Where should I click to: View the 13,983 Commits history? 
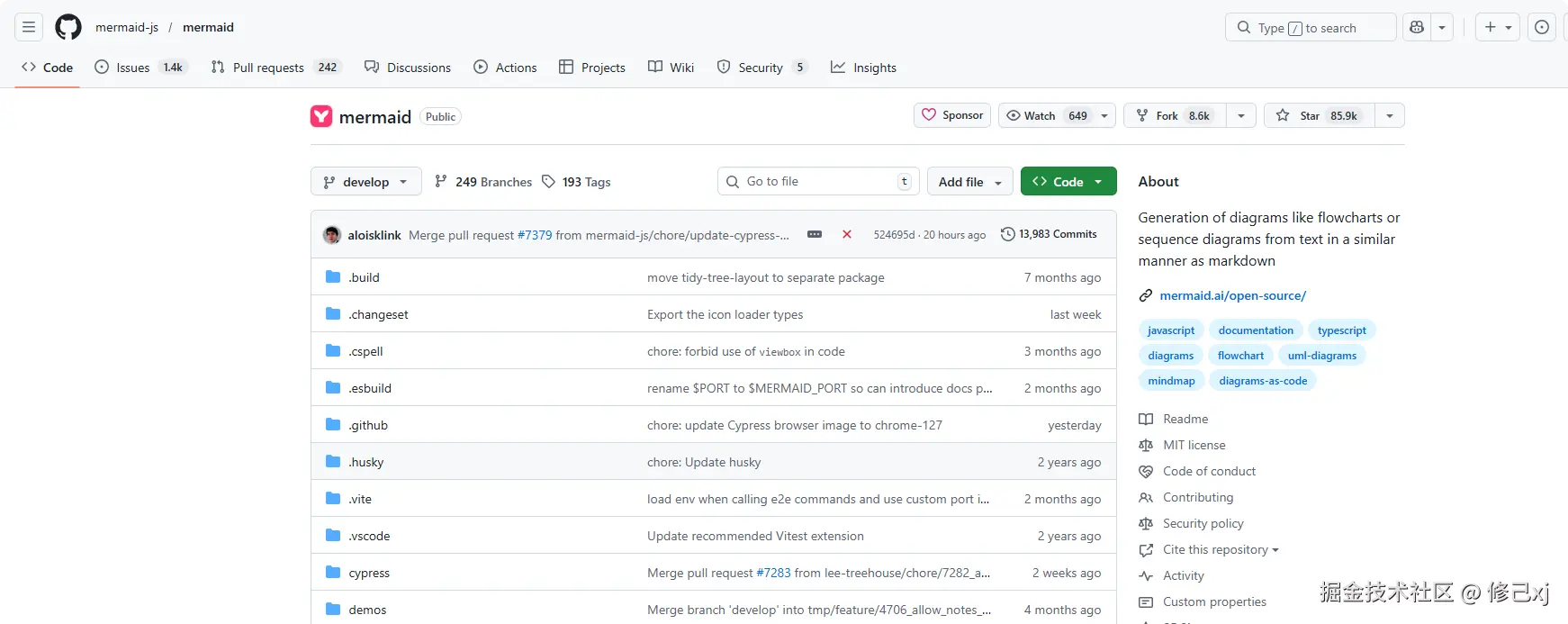click(1049, 234)
